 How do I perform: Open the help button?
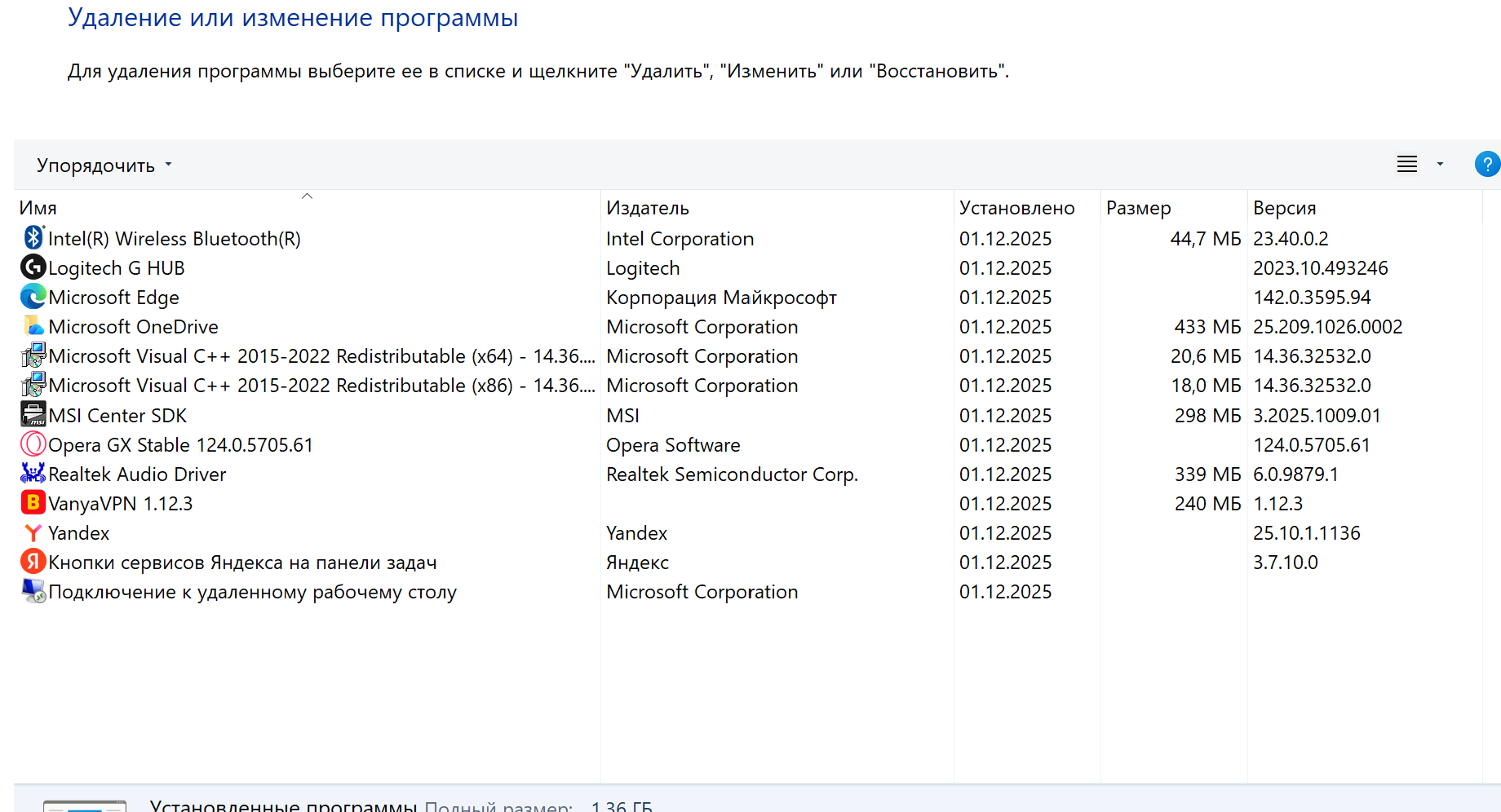[1487, 164]
